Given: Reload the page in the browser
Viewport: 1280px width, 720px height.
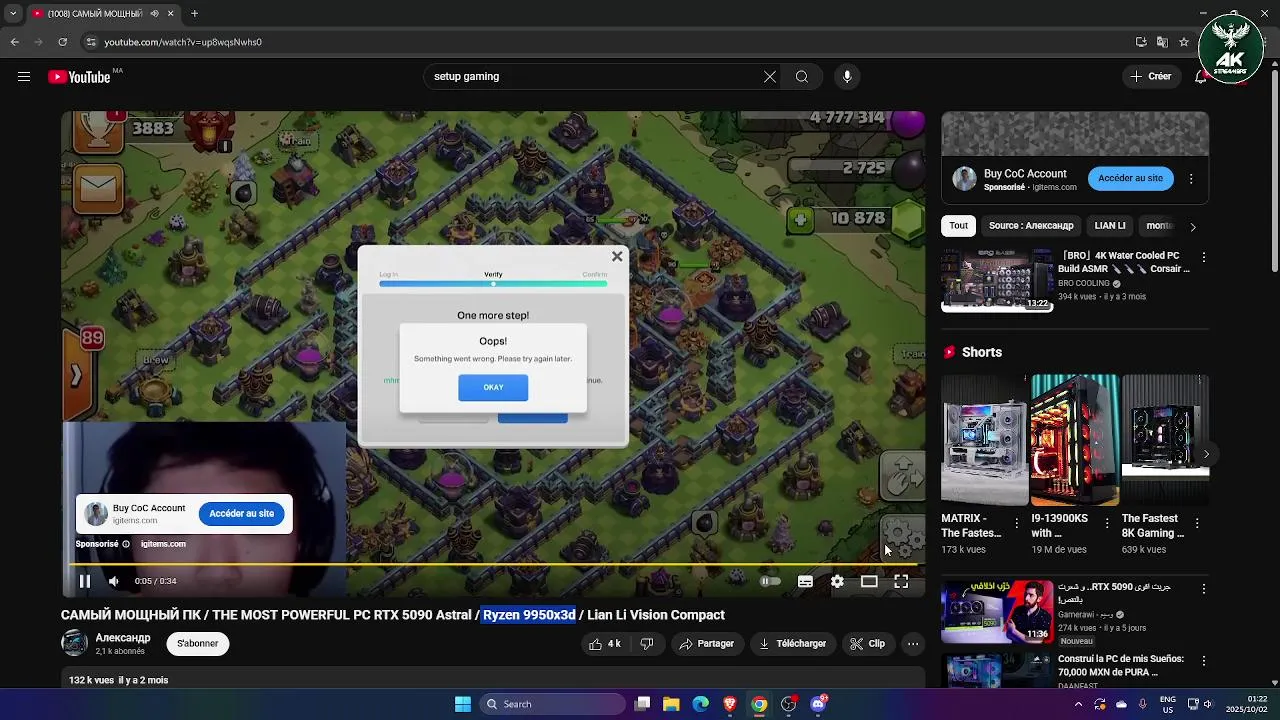Looking at the screenshot, I should point(63,42).
